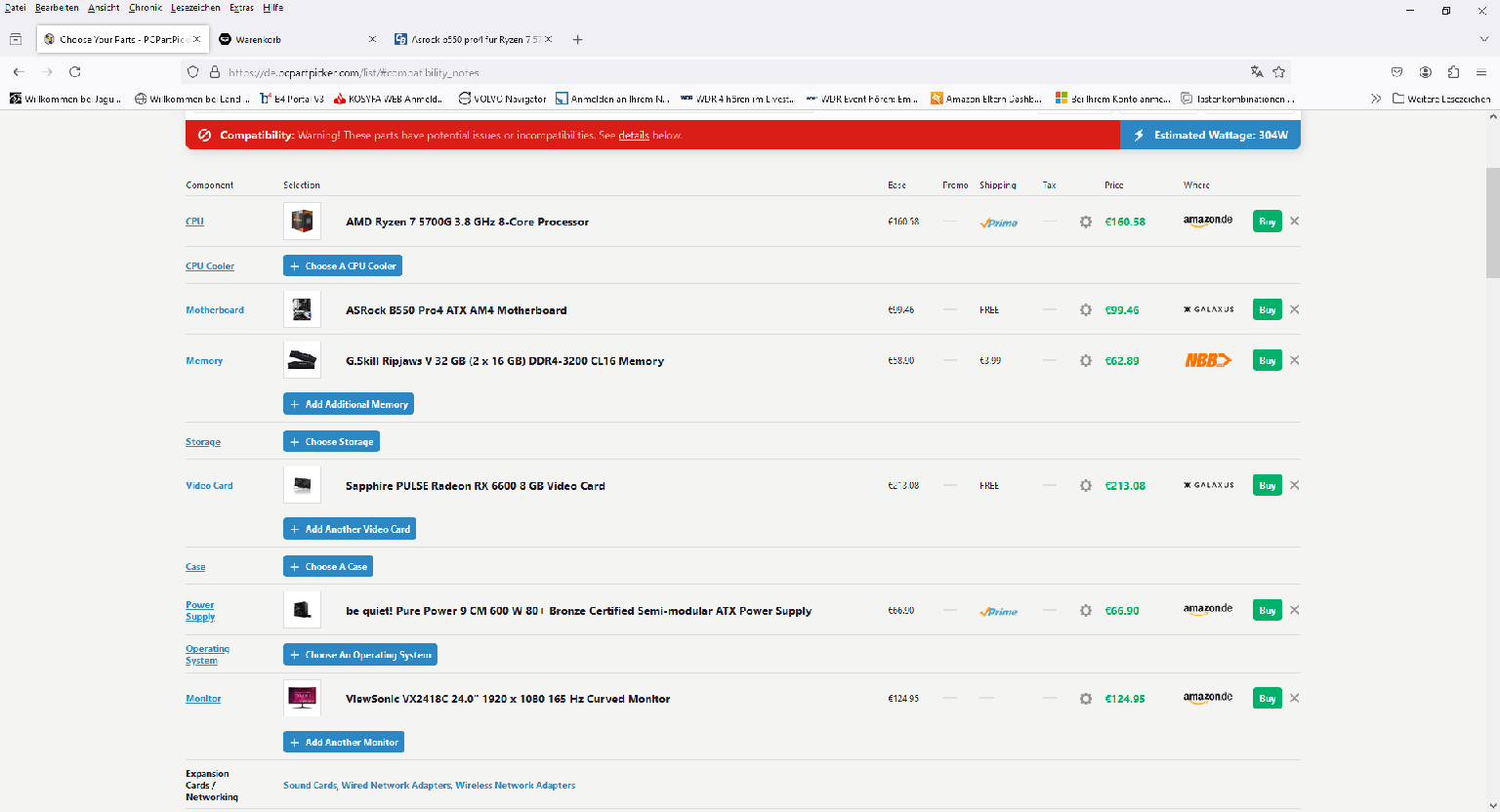This screenshot has height=812, width=1500.
Task: Click Add Additional Memory button
Action: coord(349,404)
